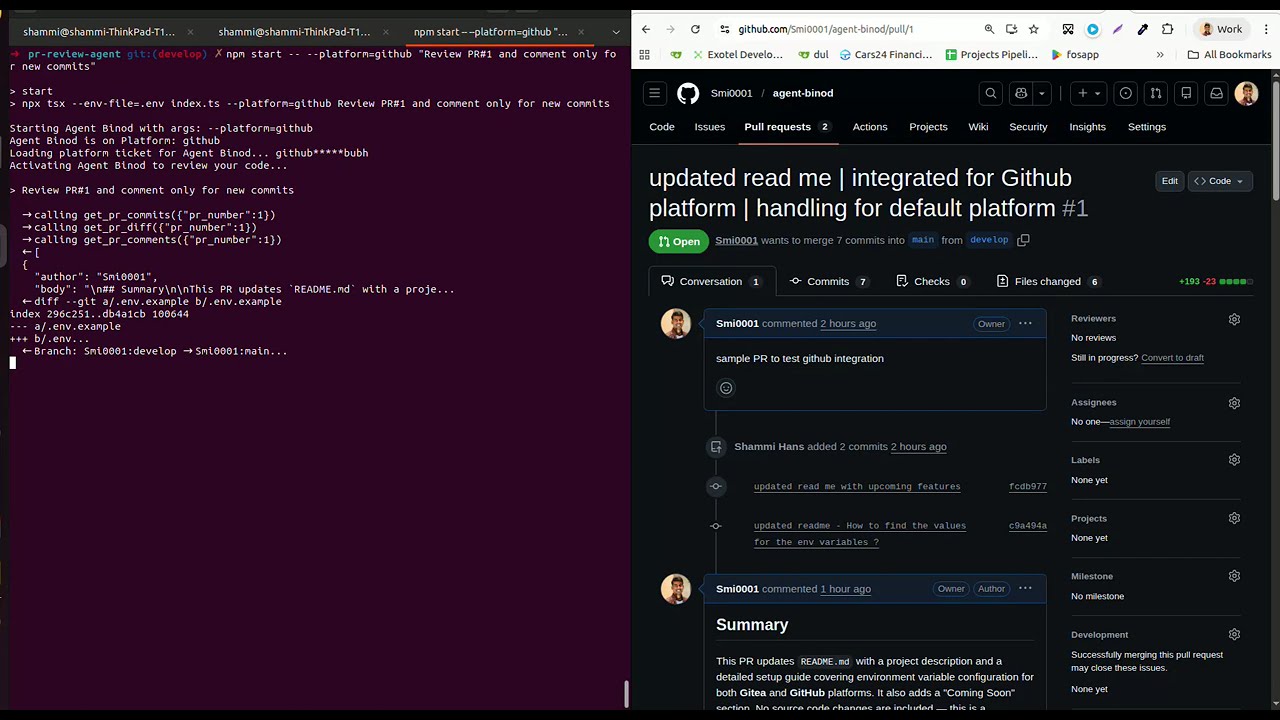Open the options menu on the sample PR comment
Screen dimensions: 1280x720
(x=1025, y=323)
